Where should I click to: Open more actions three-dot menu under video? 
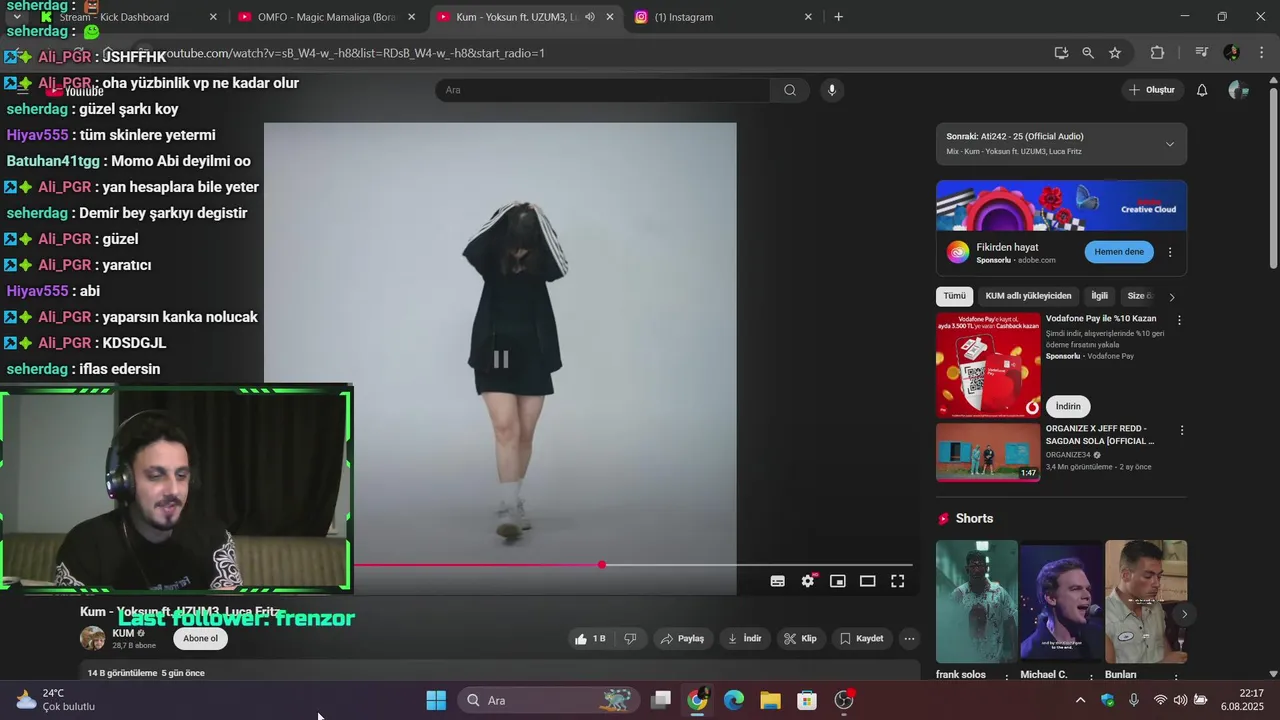(909, 638)
